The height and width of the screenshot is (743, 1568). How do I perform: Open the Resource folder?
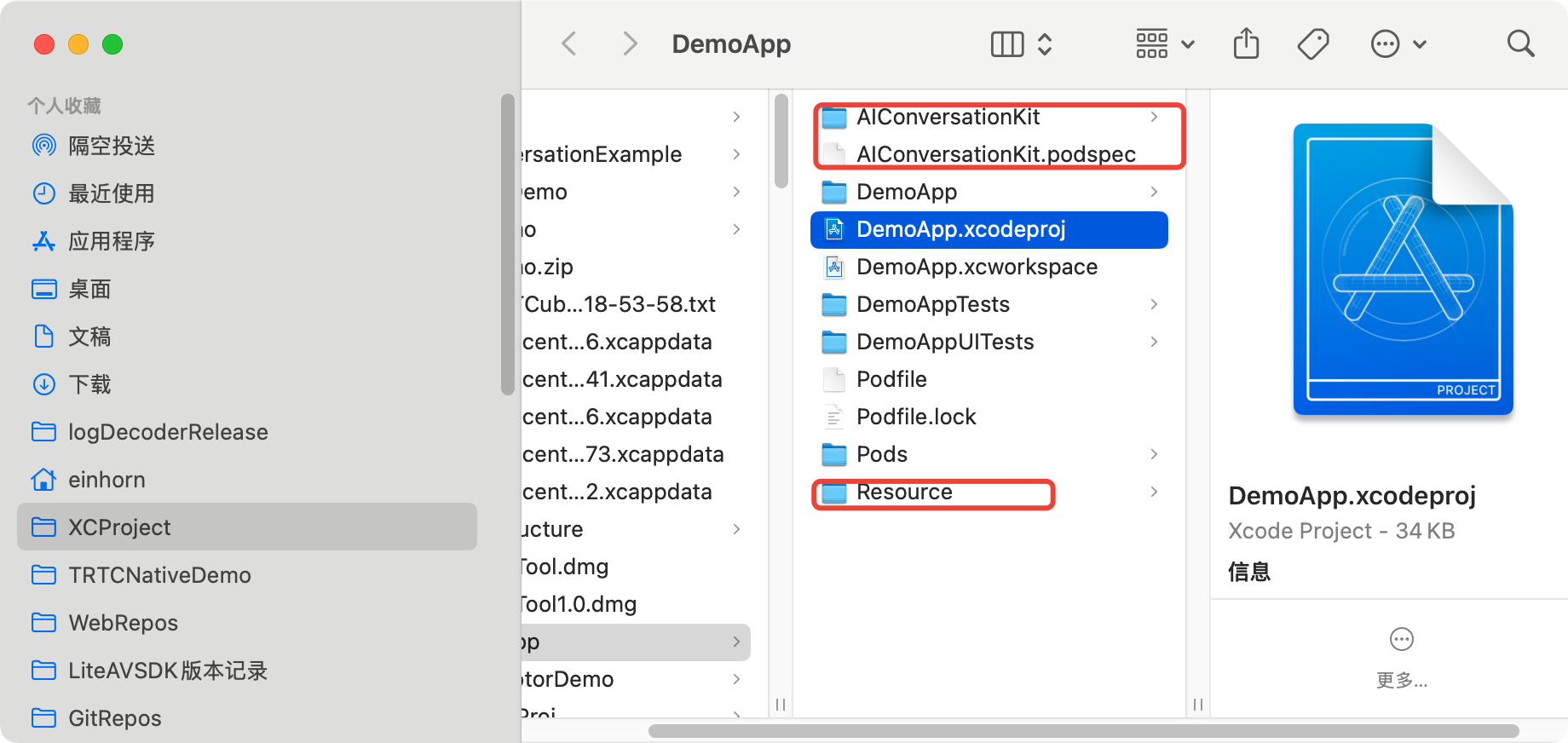(x=903, y=492)
